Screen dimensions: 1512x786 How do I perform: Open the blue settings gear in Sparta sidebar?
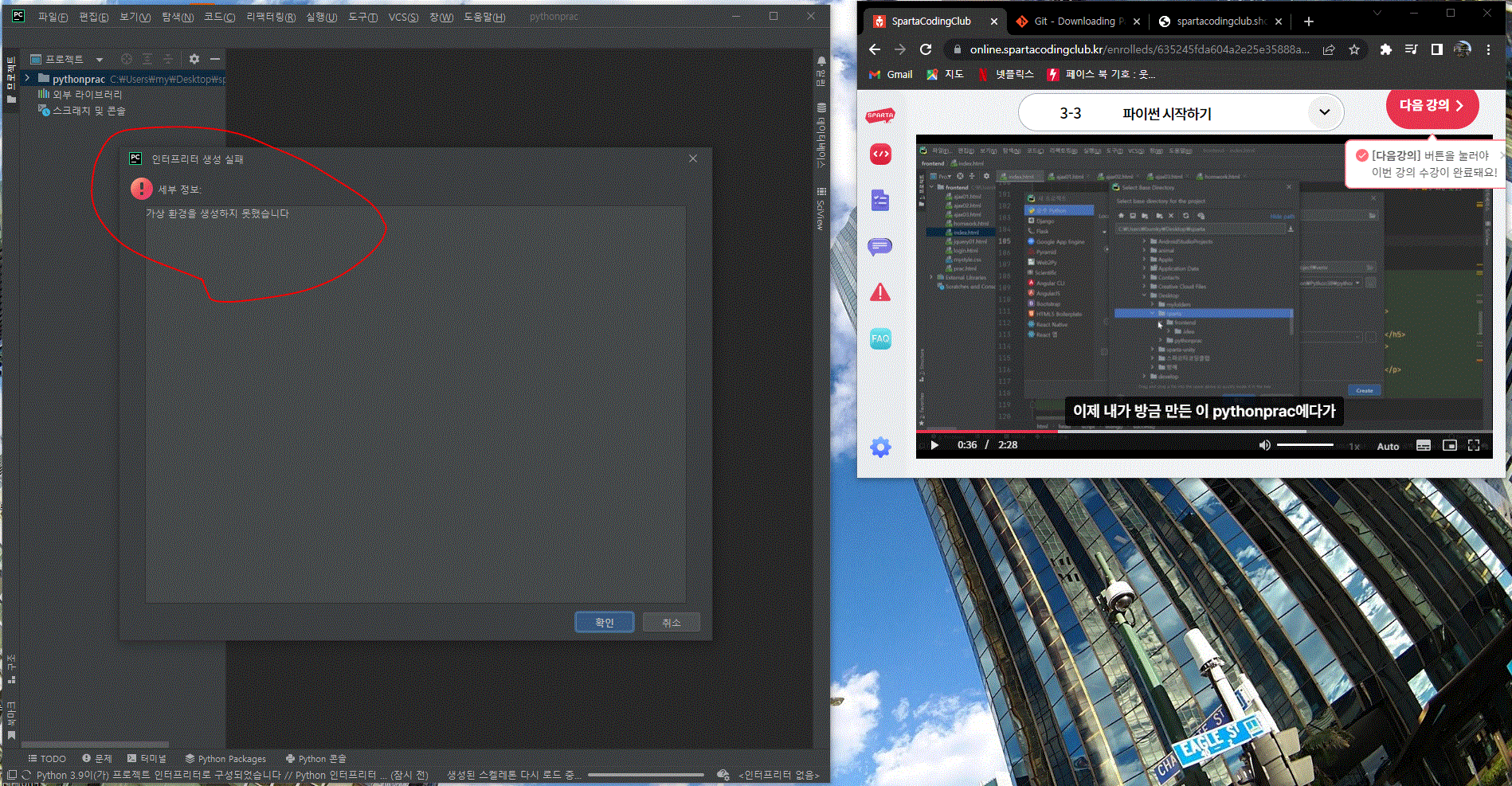(x=880, y=447)
